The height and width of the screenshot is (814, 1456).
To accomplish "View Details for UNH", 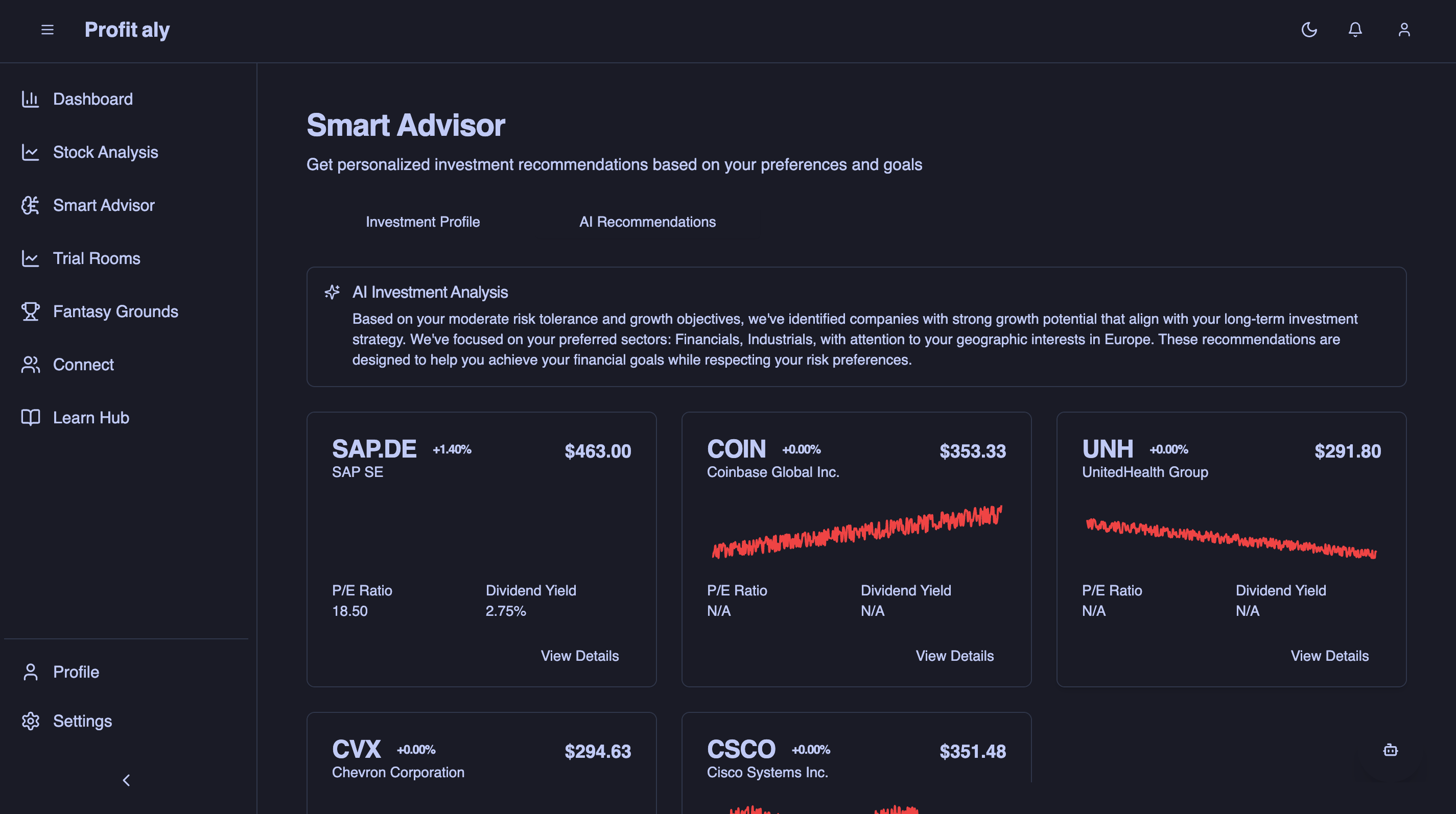I will pos(1329,656).
